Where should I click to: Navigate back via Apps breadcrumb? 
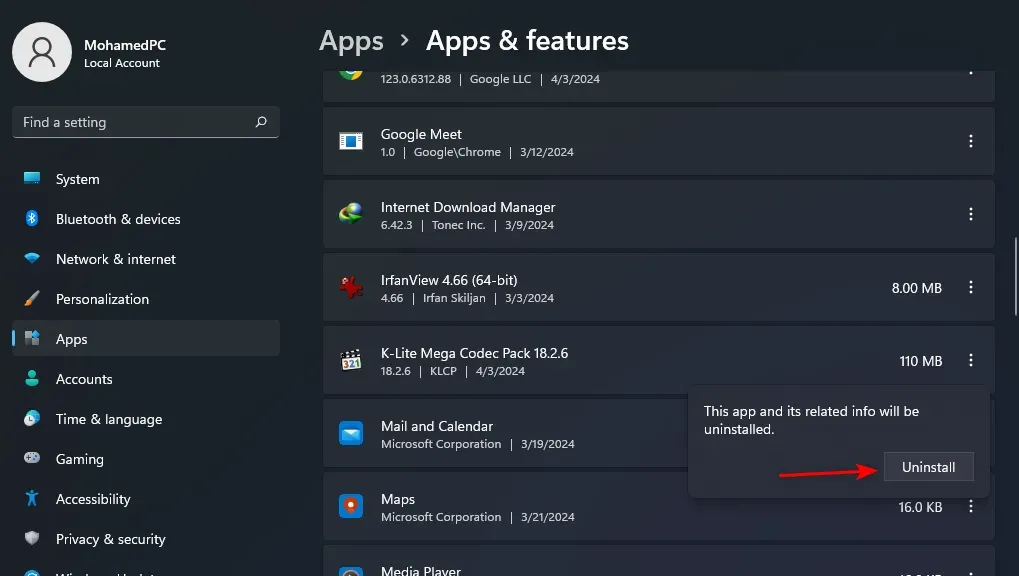pos(351,41)
